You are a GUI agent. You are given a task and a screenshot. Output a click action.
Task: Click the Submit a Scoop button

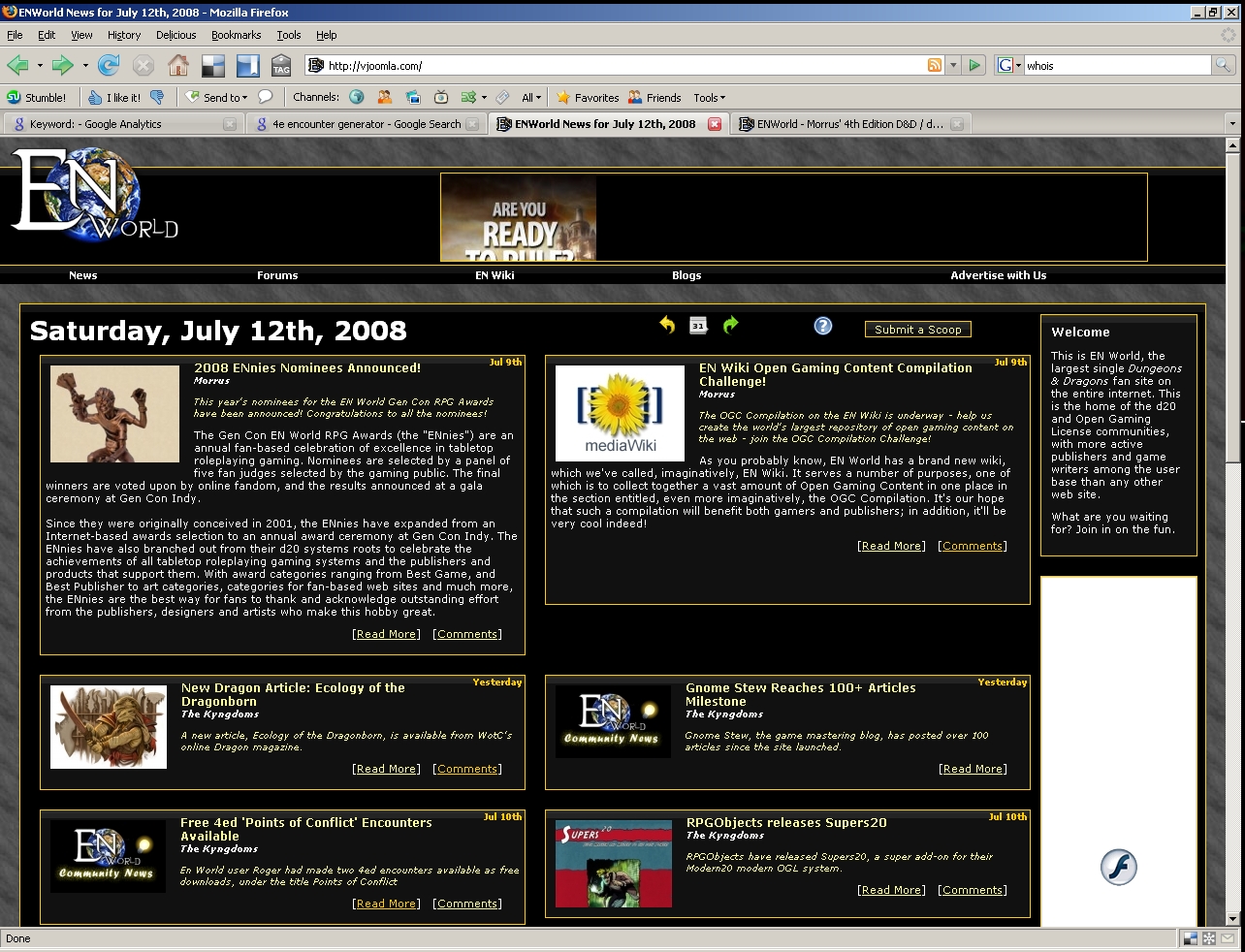917,330
